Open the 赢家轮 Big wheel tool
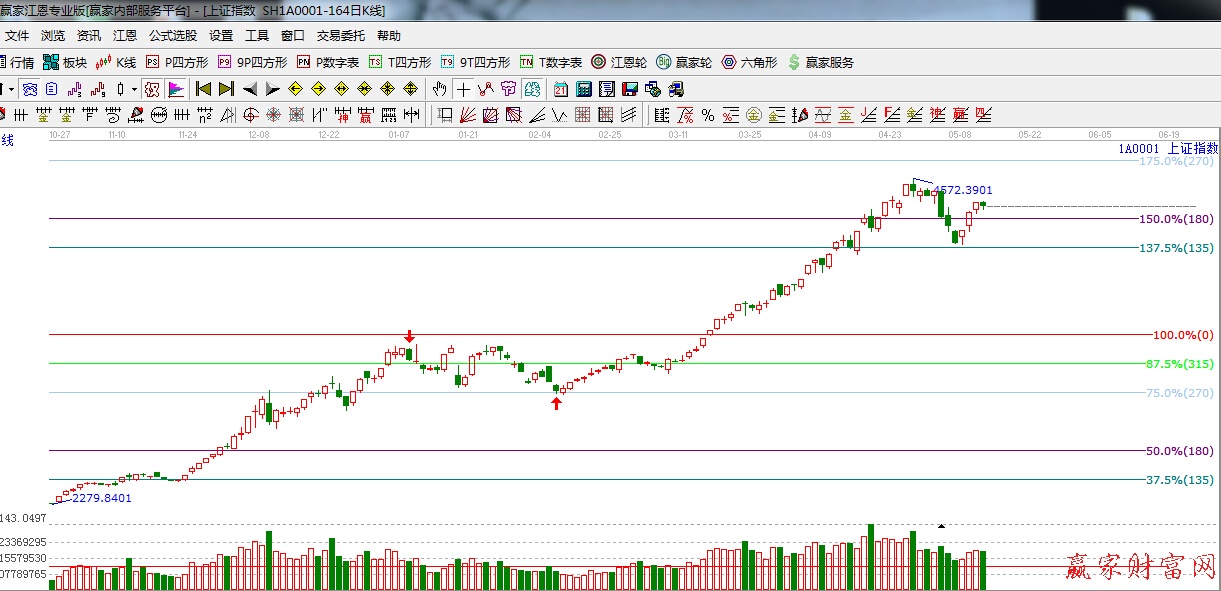The image size is (1221, 591). 684,62
